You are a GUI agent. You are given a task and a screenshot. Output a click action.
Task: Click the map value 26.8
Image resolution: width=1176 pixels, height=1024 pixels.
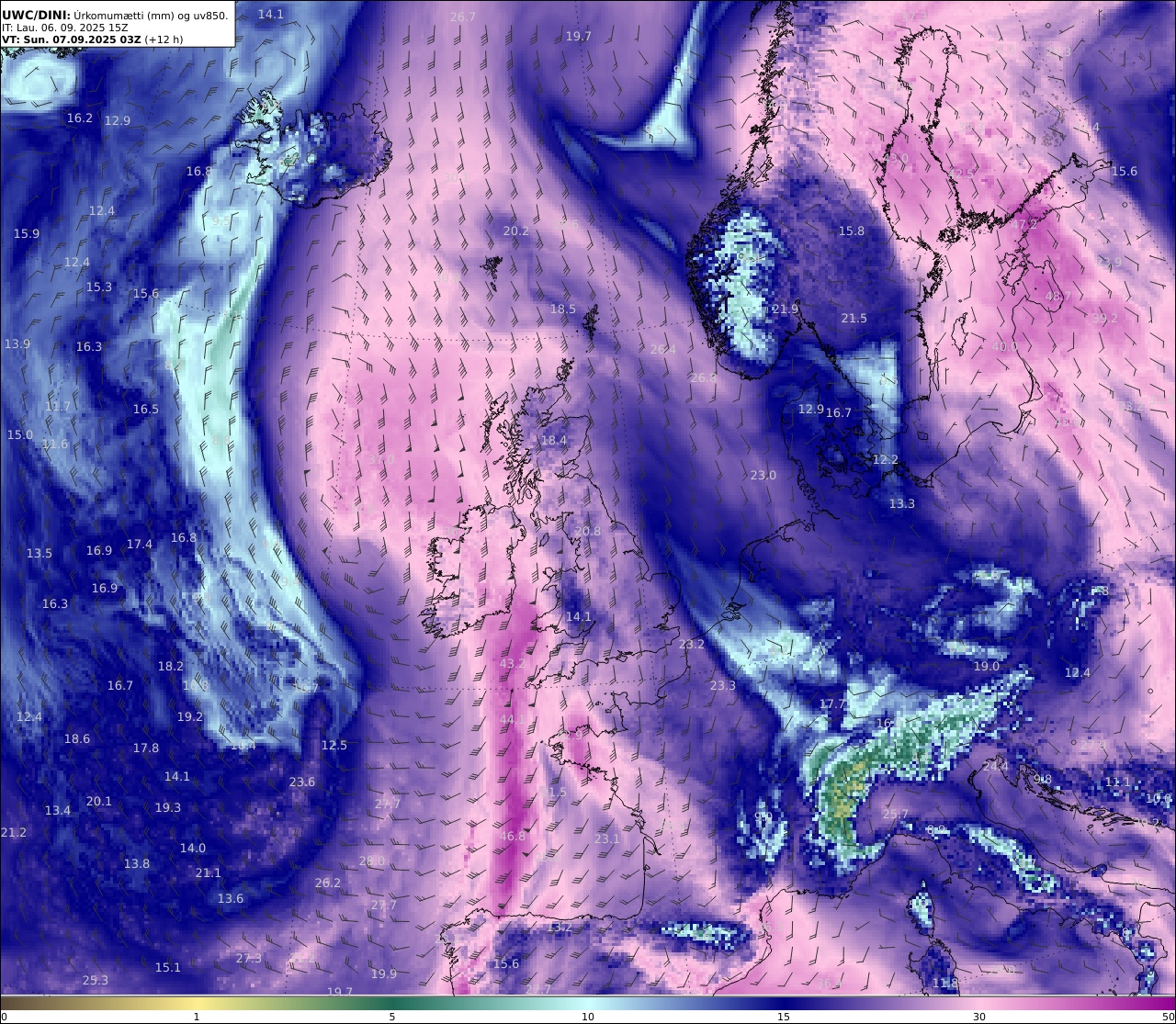[704, 378]
